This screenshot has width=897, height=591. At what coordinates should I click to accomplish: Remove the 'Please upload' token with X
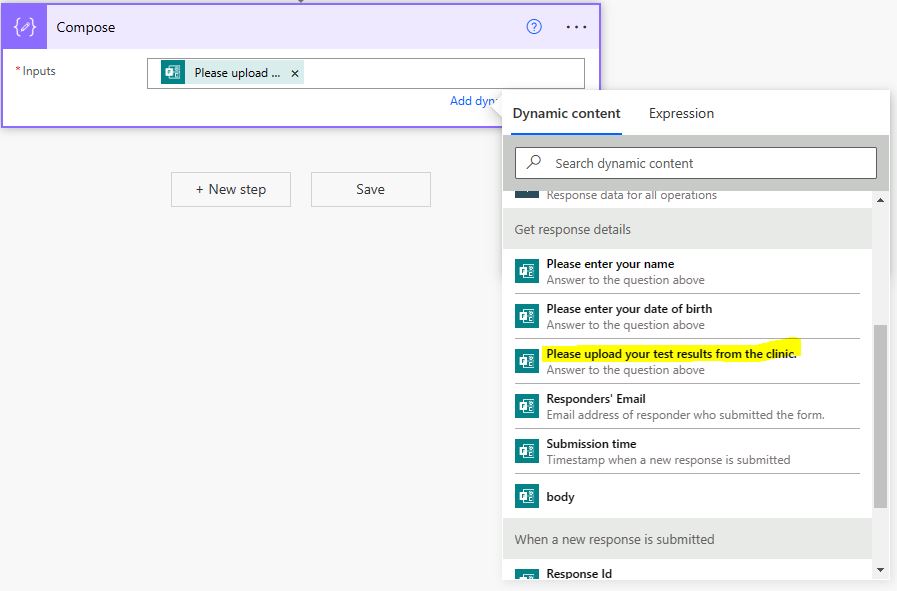coord(294,73)
